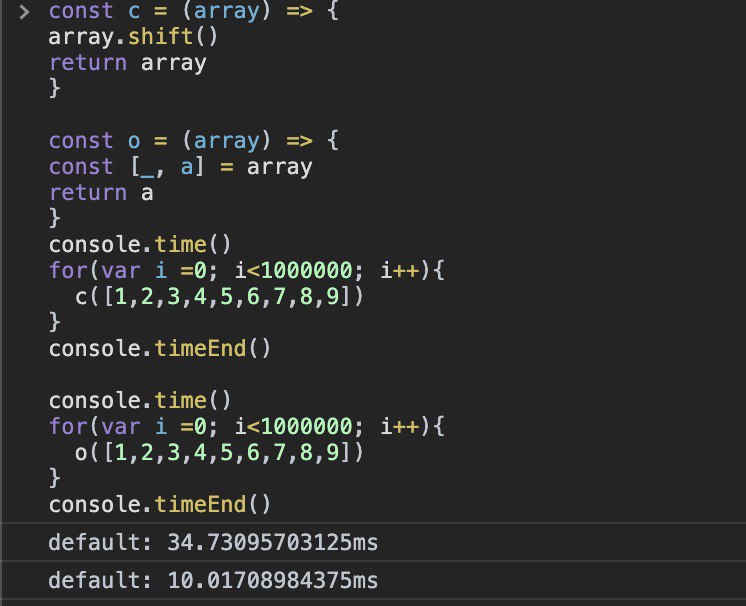
Task: Click the 'return a' statement
Action: (x=101, y=193)
